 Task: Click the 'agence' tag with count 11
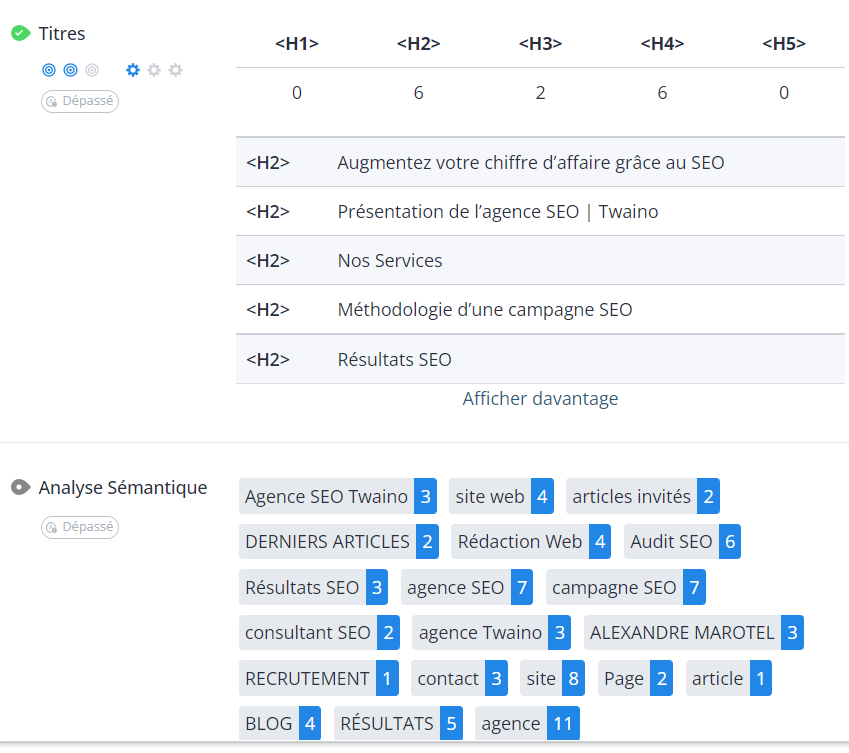(527, 723)
